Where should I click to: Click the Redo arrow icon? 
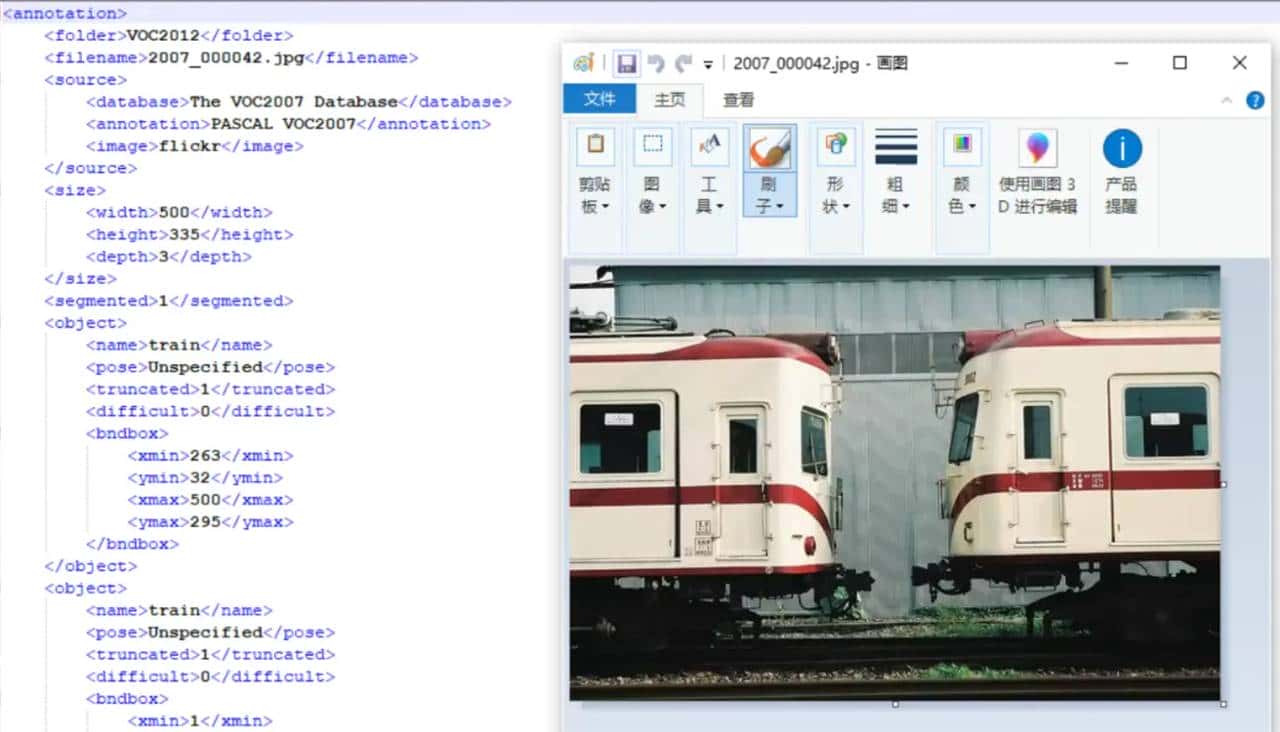point(684,63)
